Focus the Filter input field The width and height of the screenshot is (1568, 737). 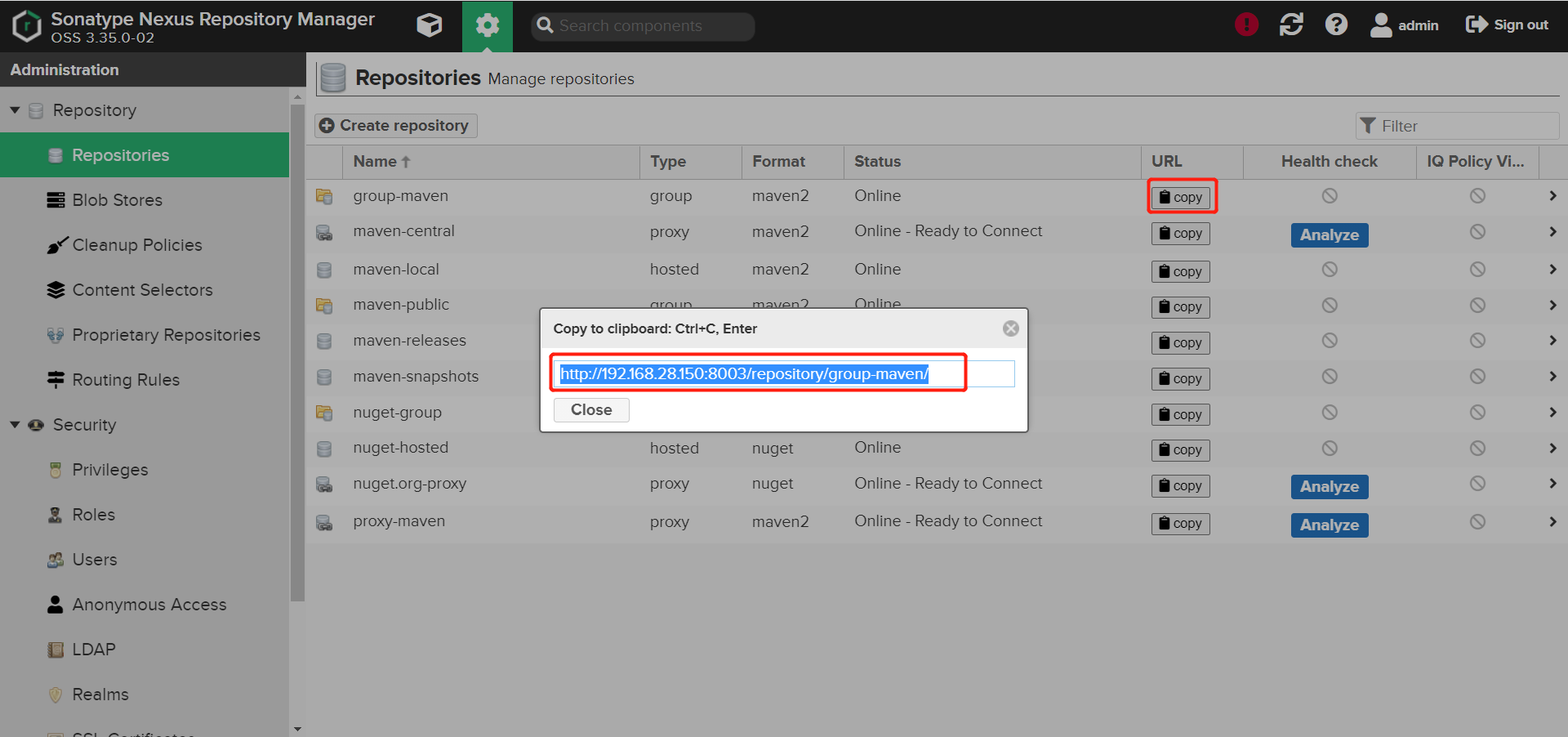pos(1458,126)
